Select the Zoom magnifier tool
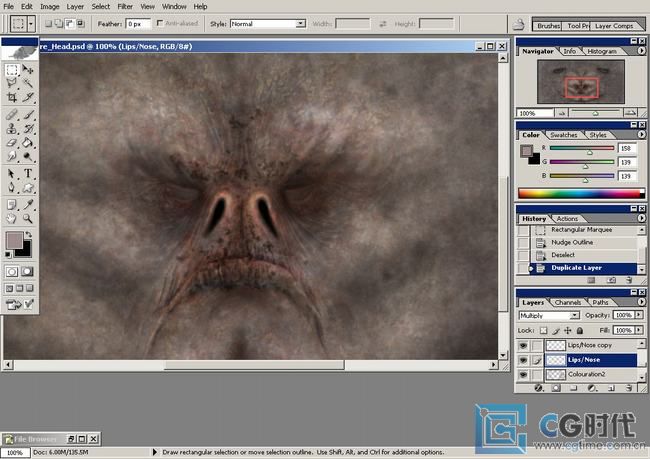 click(x=28, y=218)
